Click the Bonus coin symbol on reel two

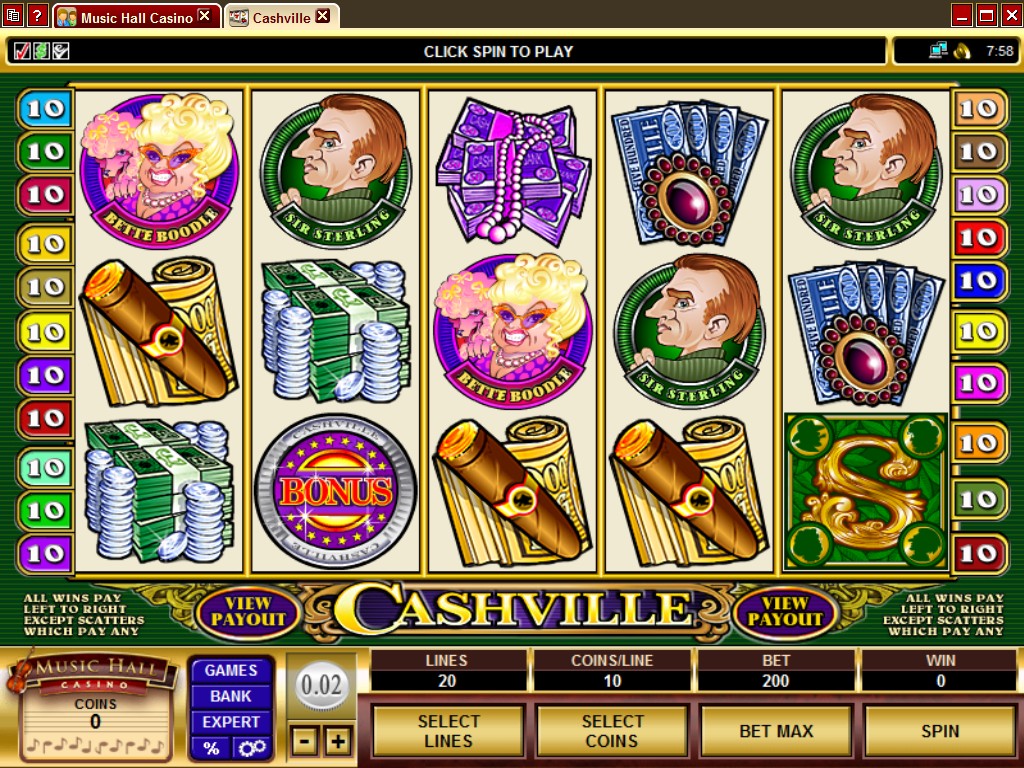pyautogui.click(x=335, y=491)
